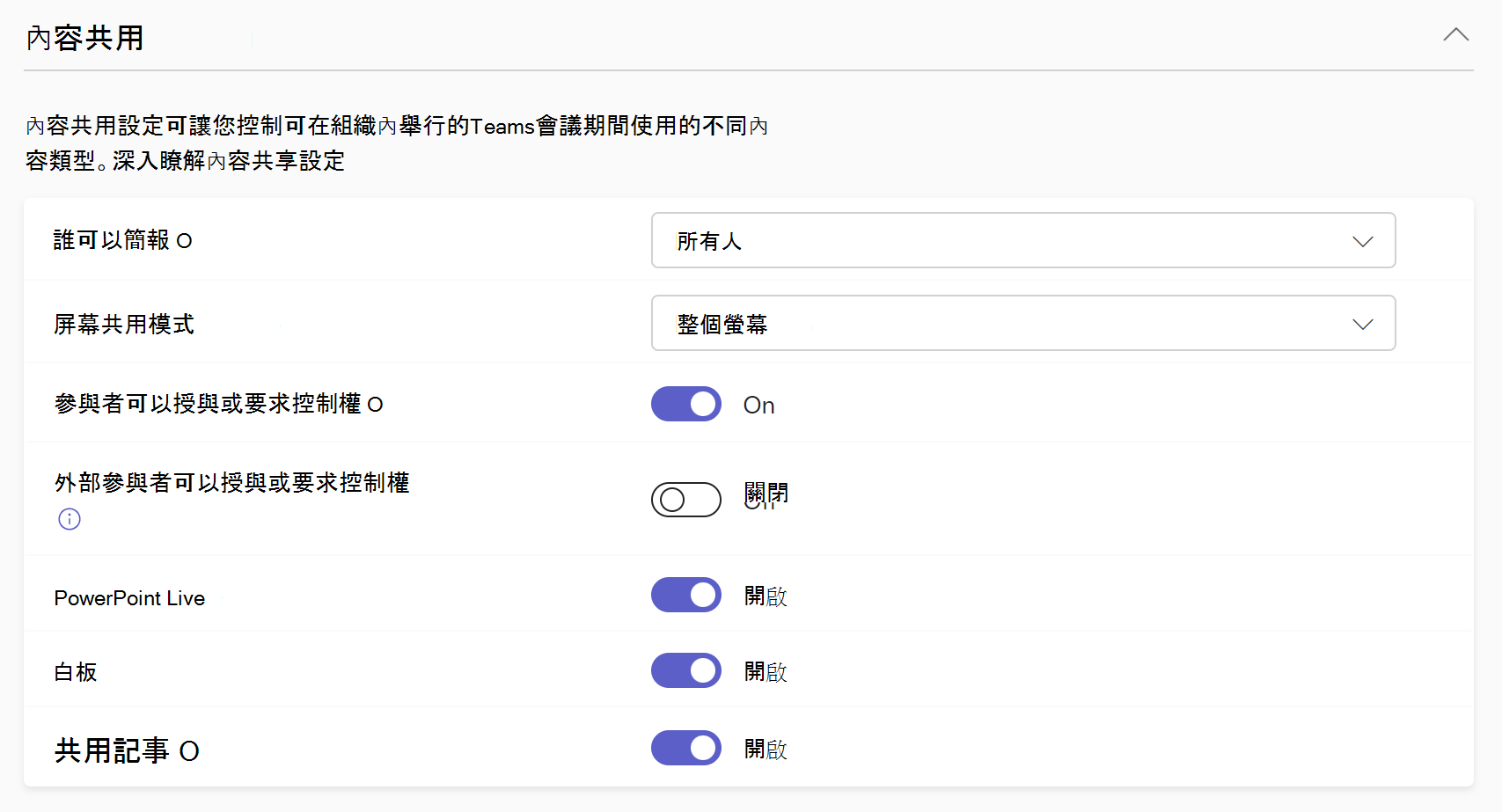Open the 屏幕共用模式 dropdown

1023,323
